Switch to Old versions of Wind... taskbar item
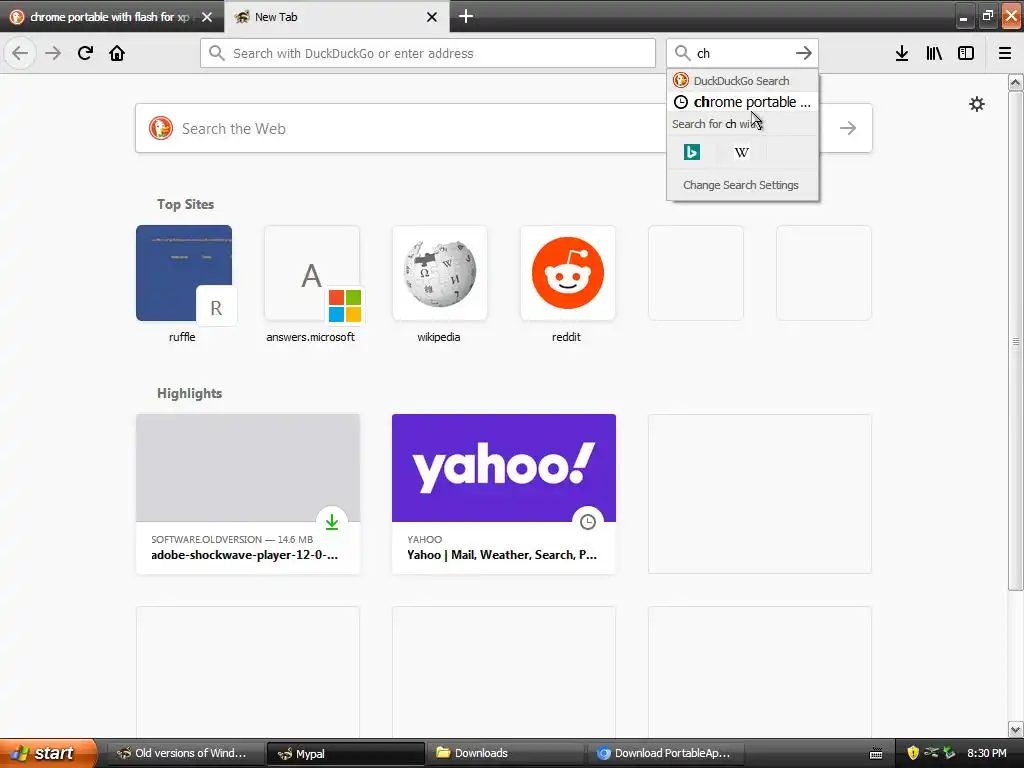 tap(185, 753)
